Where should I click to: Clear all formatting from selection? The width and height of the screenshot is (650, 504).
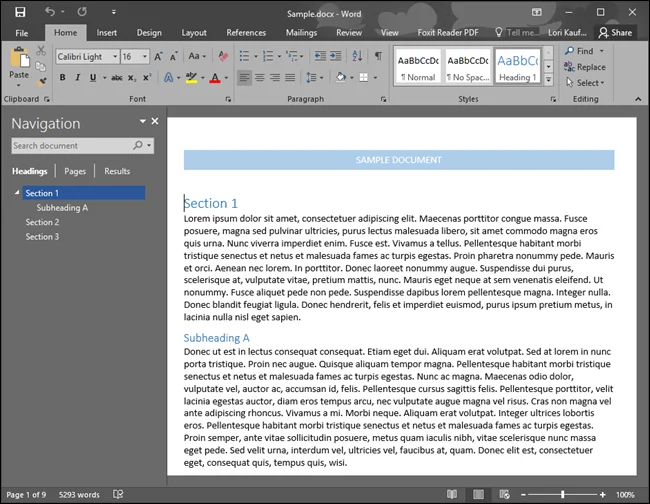coord(223,56)
